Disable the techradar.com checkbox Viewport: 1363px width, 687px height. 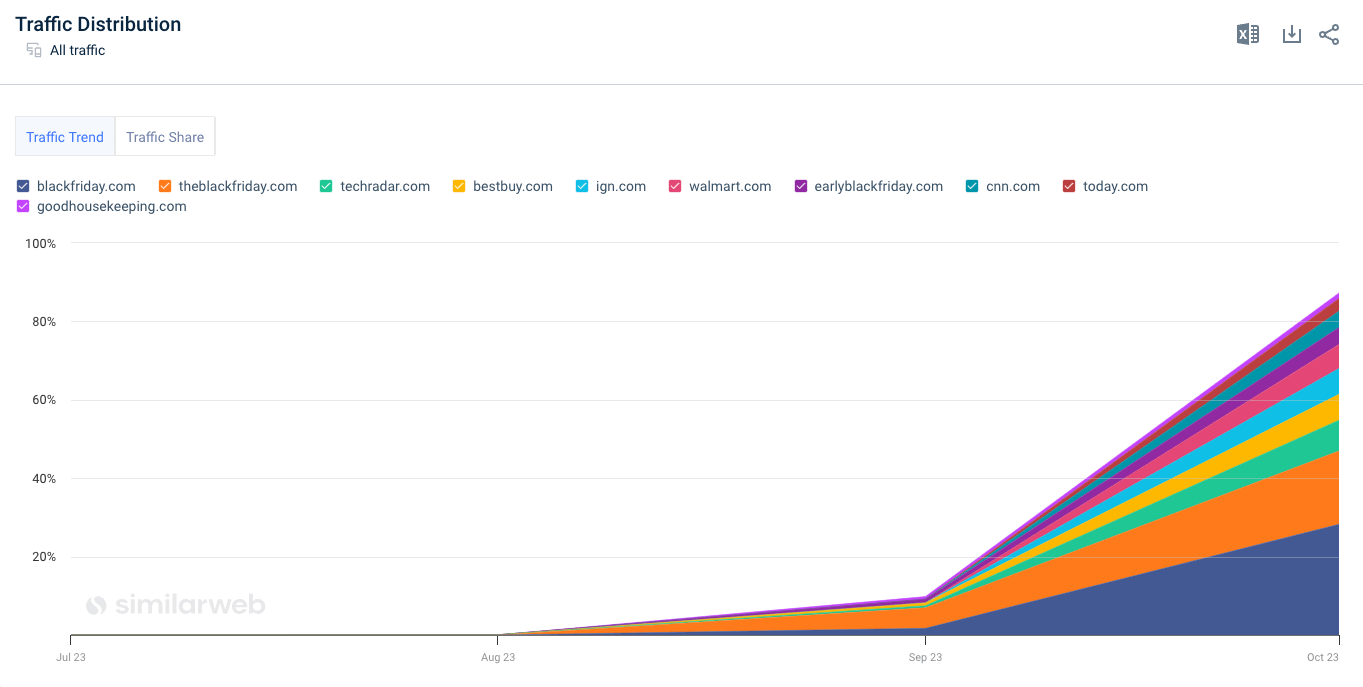pos(326,186)
